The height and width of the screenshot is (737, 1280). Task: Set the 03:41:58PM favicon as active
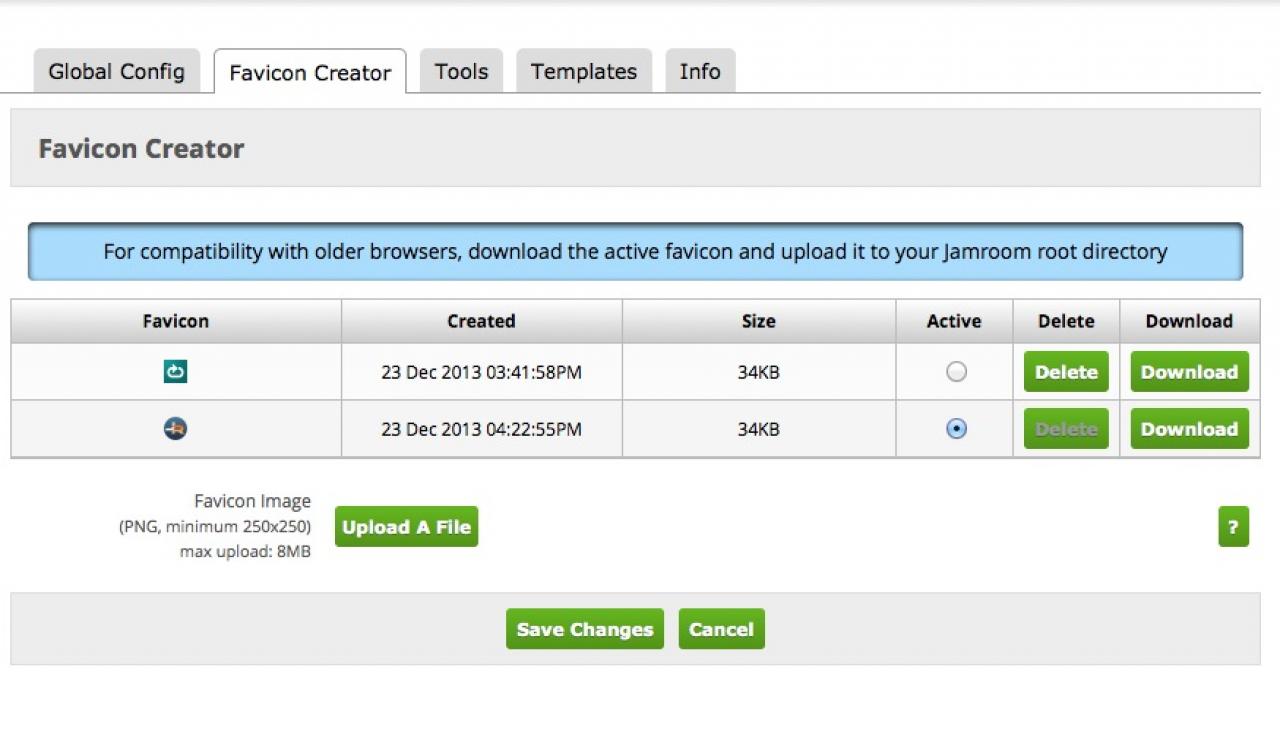(x=956, y=372)
